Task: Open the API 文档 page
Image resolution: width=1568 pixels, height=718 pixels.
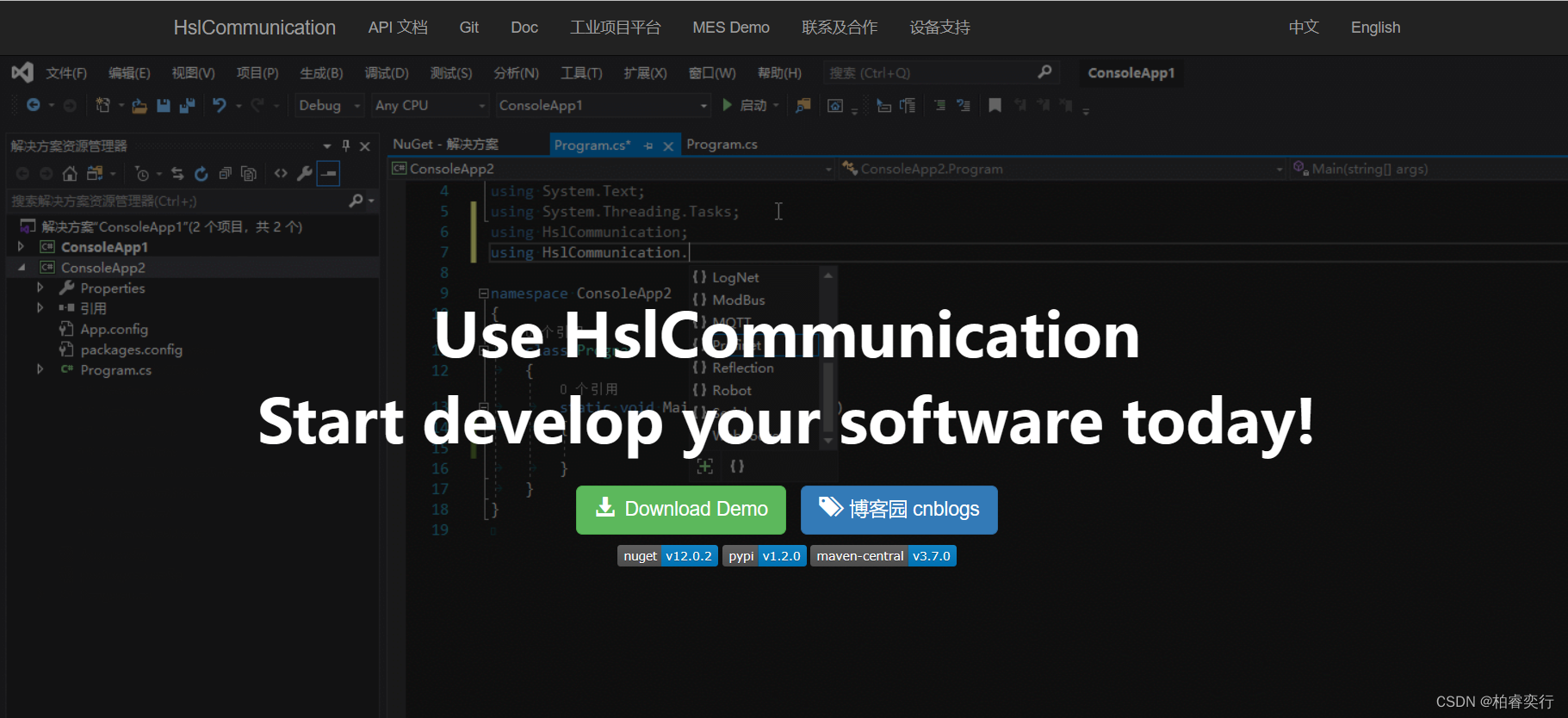Action: (x=398, y=28)
